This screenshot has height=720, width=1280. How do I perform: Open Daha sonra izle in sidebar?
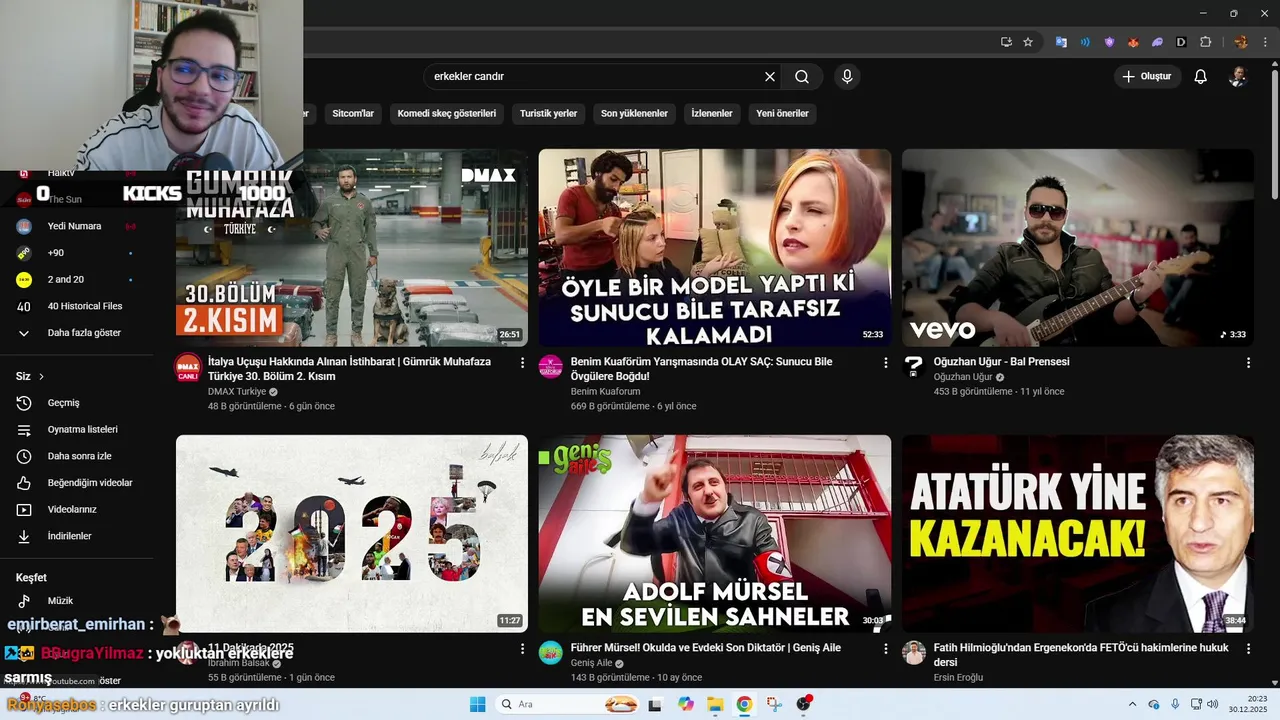[x=77, y=456]
